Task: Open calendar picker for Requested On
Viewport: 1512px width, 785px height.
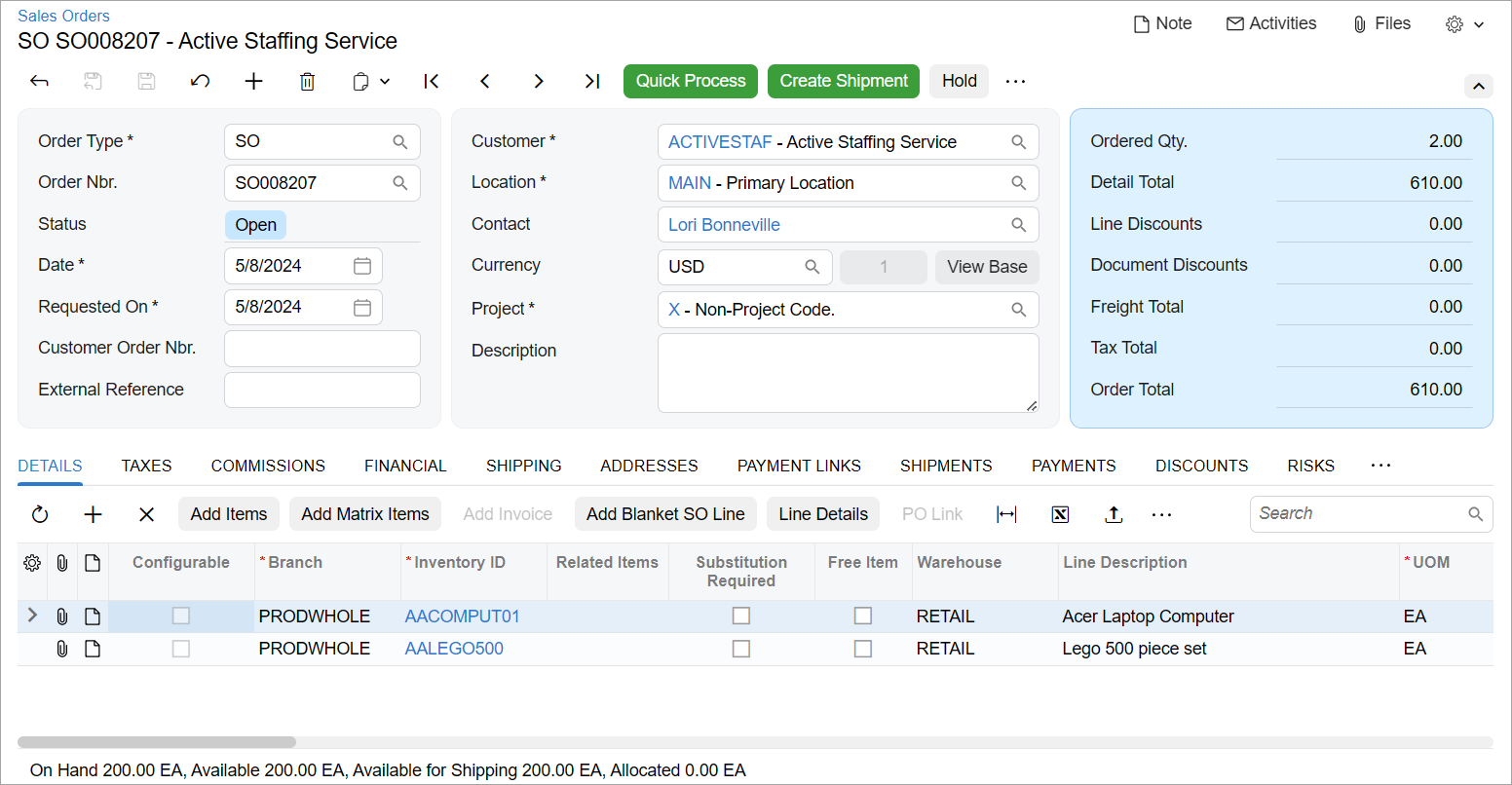Action: (361, 308)
